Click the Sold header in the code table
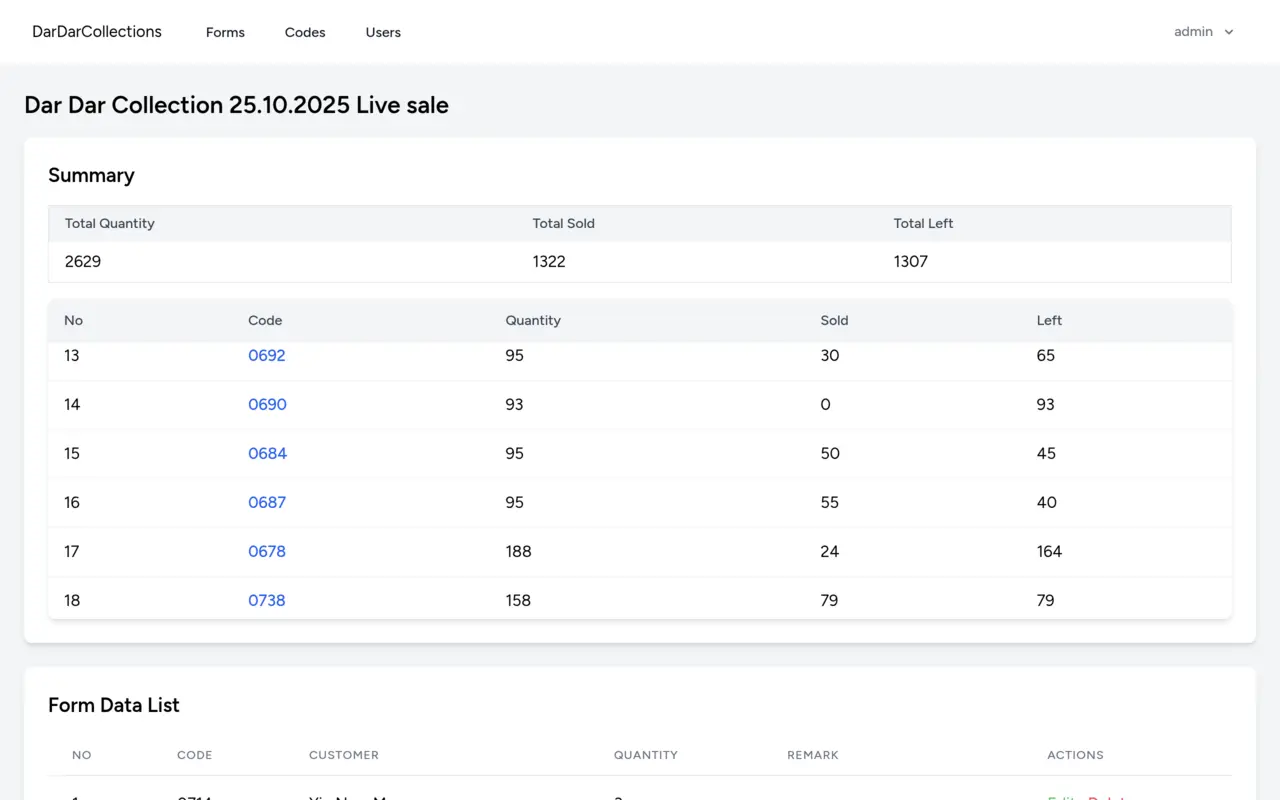This screenshot has width=1280, height=800. click(834, 321)
